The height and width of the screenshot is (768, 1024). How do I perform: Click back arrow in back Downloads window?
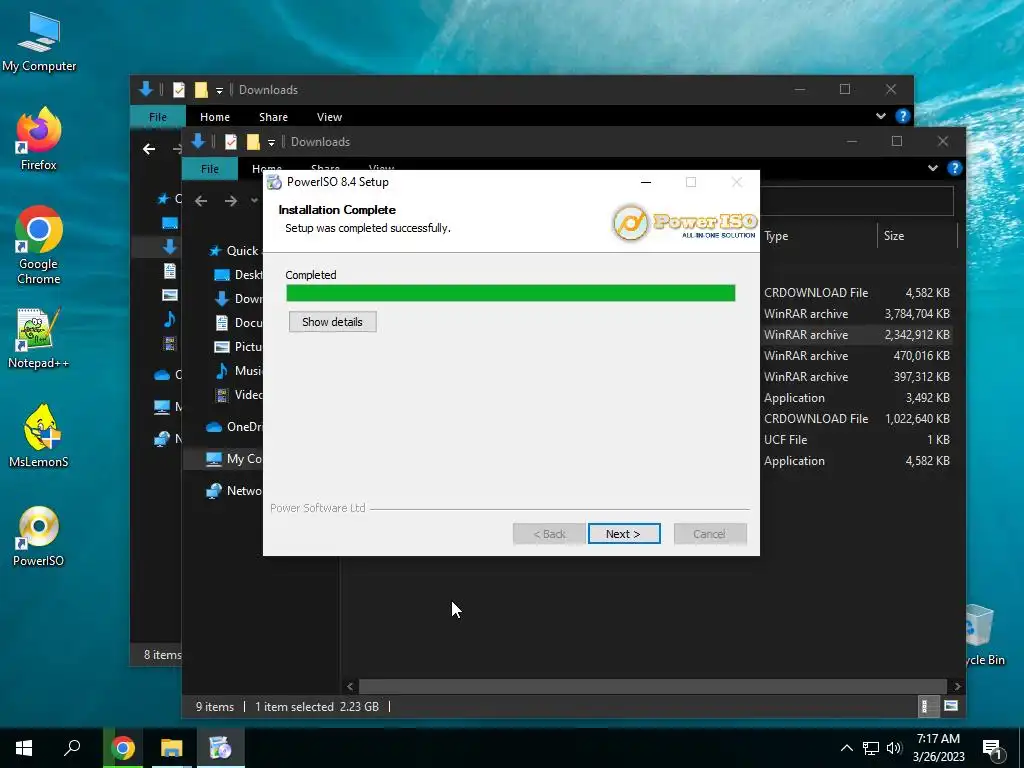(149, 149)
